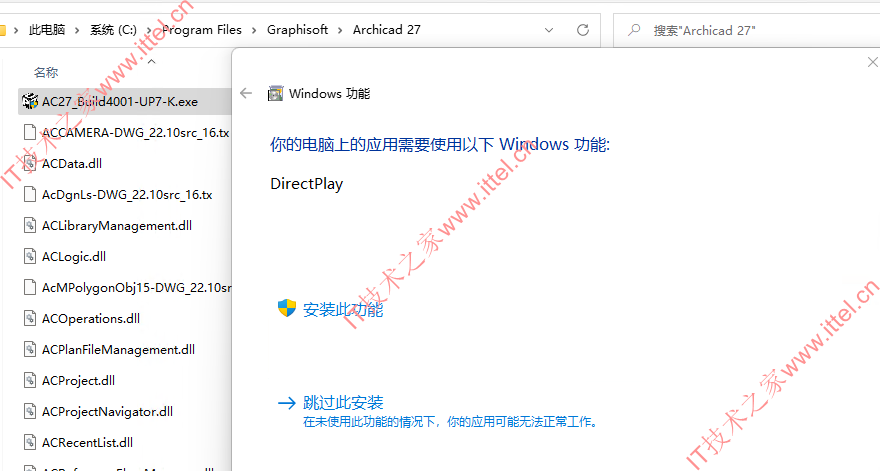
Task: Select the file name ACProjectNavigator.dll
Action: pyautogui.click(x=107, y=411)
